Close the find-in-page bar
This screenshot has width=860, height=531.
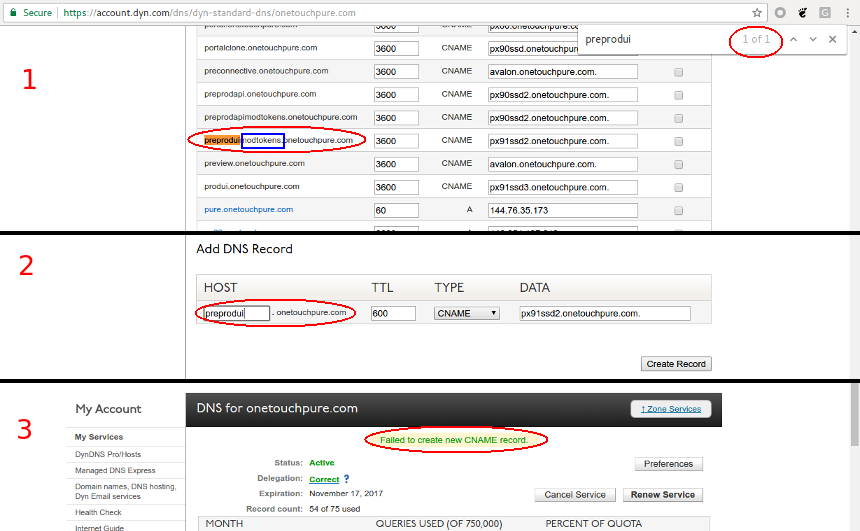[833, 39]
